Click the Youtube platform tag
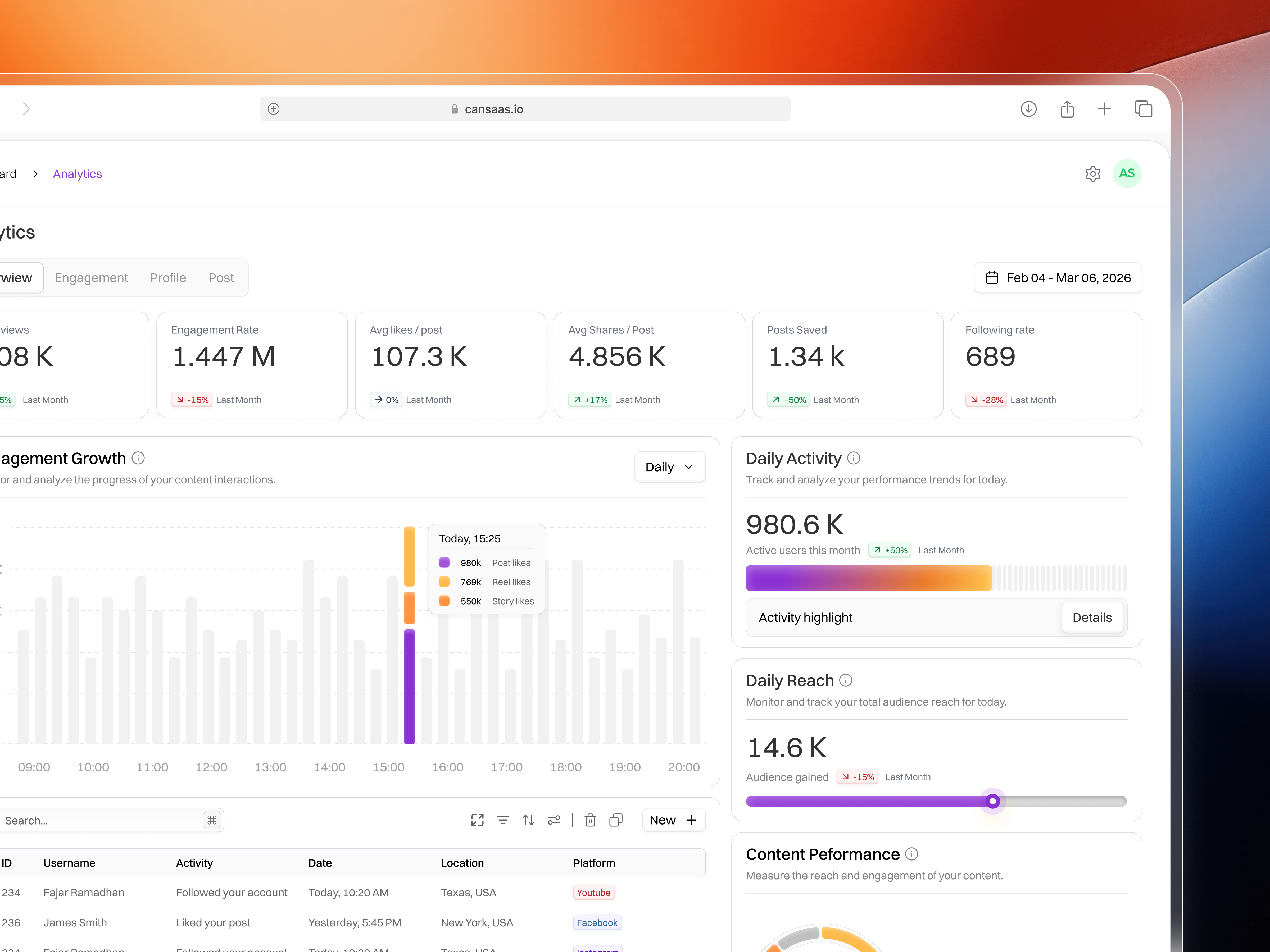This screenshot has height=952, width=1270. point(594,892)
